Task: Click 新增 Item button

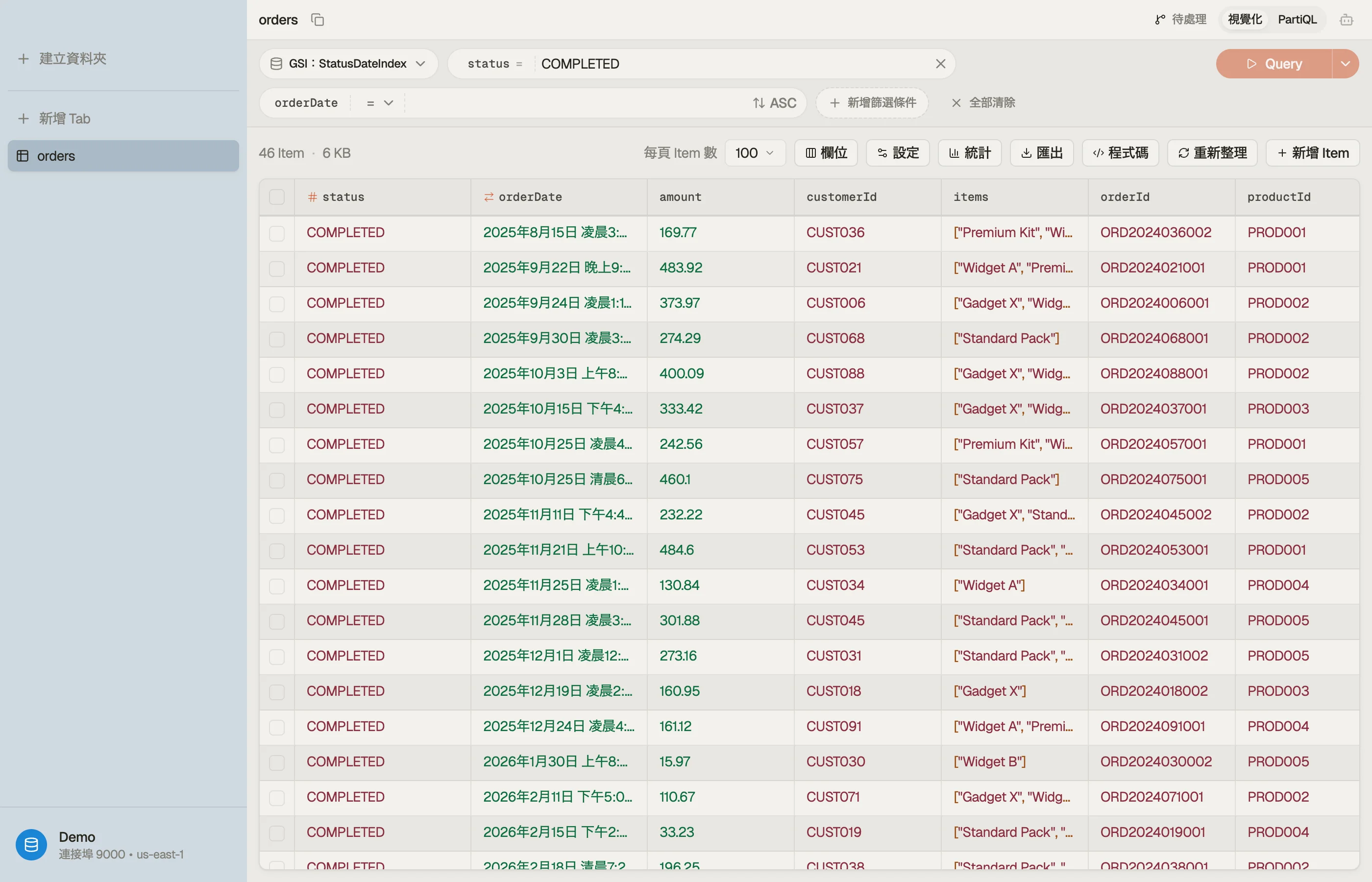Action: point(1312,153)
